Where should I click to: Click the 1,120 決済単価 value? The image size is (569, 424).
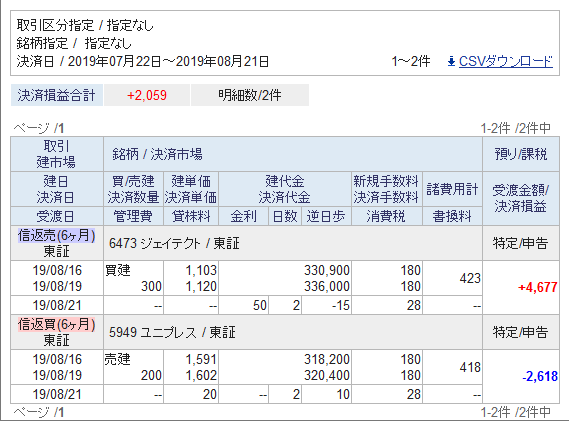coord(201,286)
